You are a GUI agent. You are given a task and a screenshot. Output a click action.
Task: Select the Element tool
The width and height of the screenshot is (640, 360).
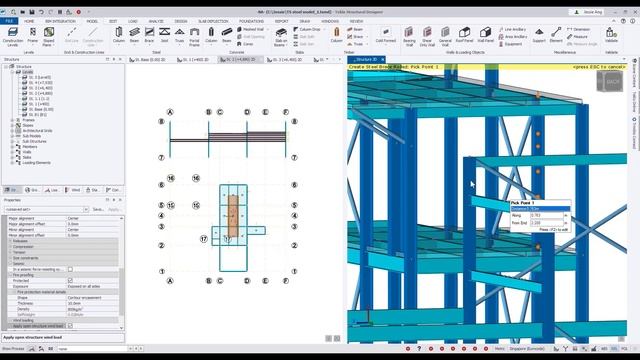pos(556,35)
